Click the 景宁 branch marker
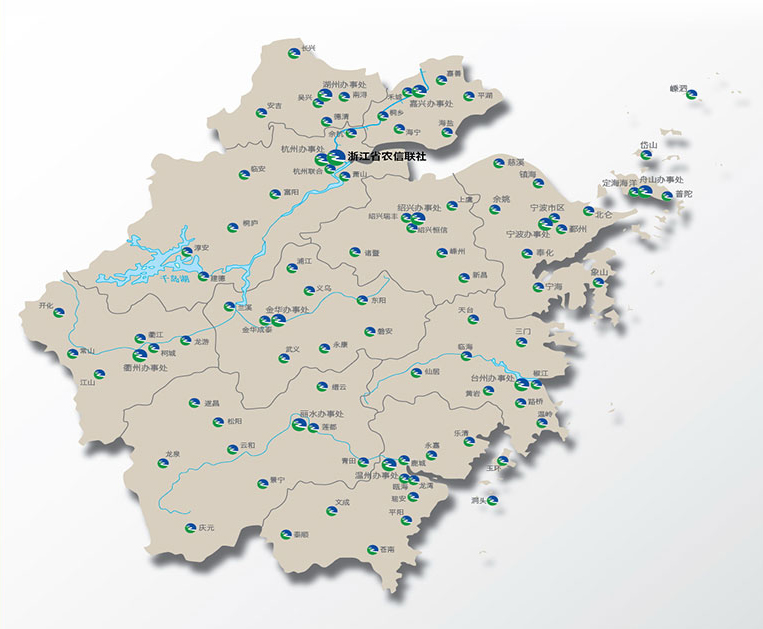 tap(263, 483)
